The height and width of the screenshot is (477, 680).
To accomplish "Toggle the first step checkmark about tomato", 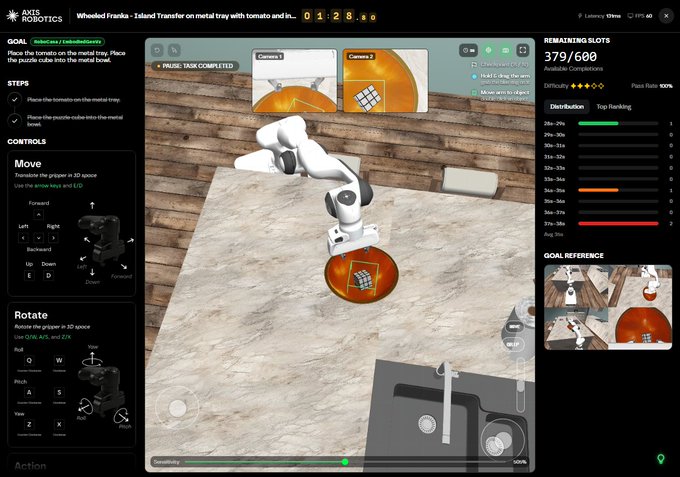I will tap(15, 100).
